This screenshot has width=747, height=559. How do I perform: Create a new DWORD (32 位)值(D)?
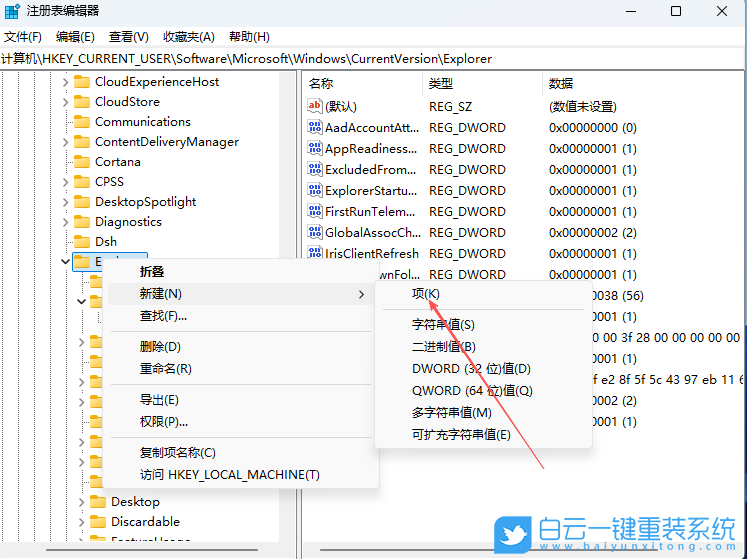click(x=484, y=369)
